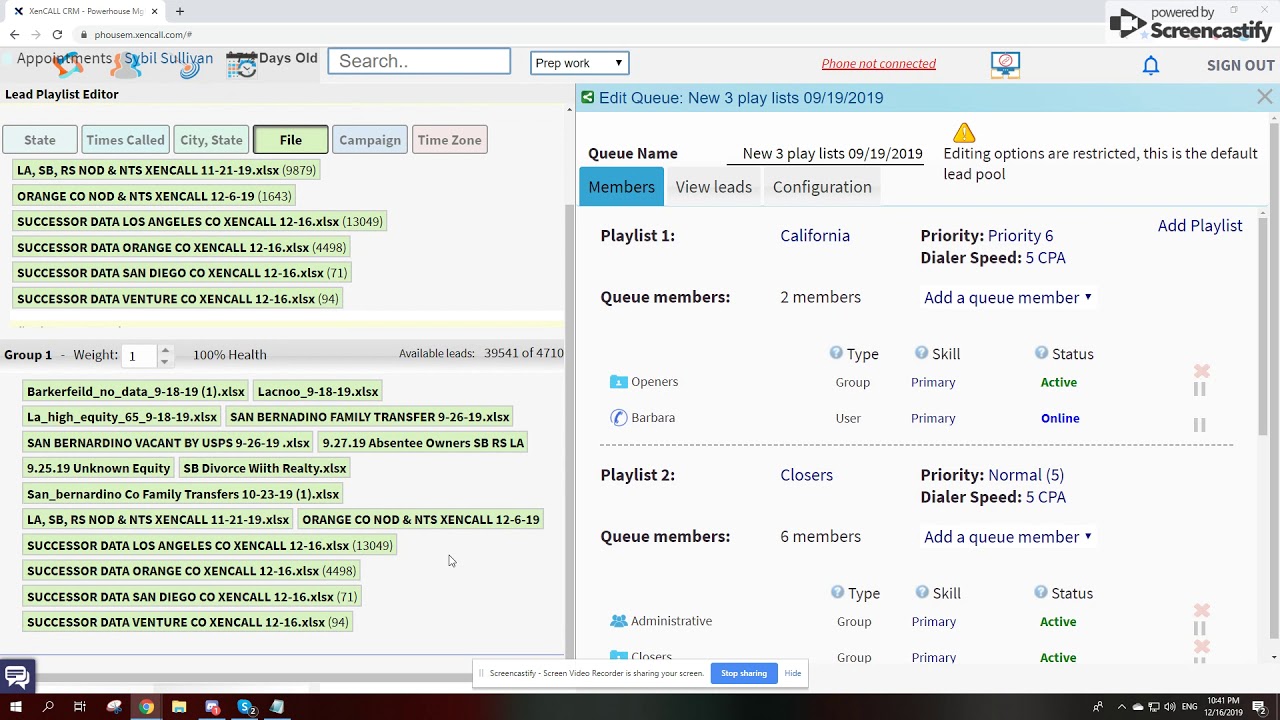The height and width of the screenshot is (720, 1280).
Task: Change Openers skill Primary value
Action: tap(933, 382)
